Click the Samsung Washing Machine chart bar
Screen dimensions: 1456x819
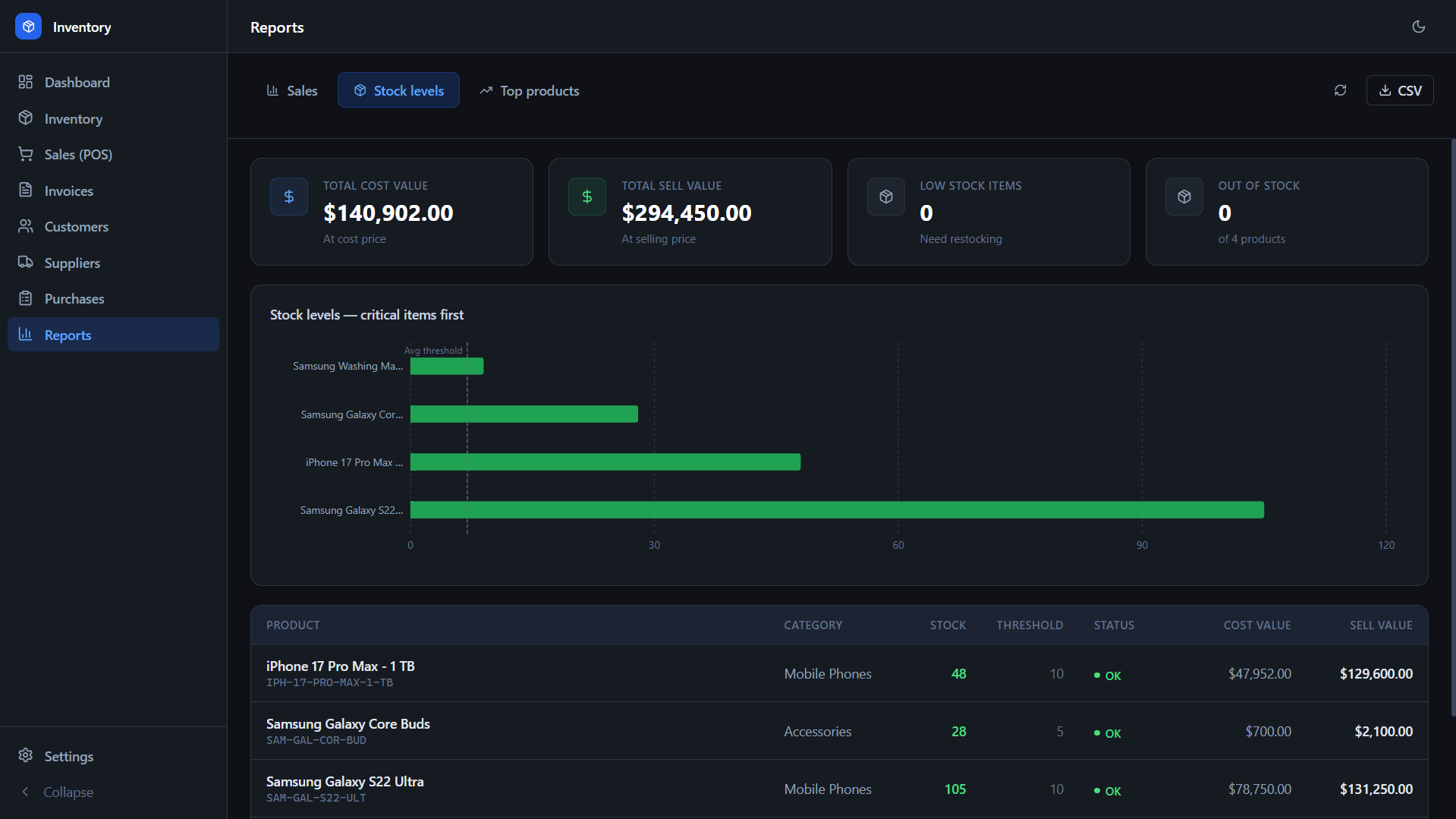coord(447,367)
